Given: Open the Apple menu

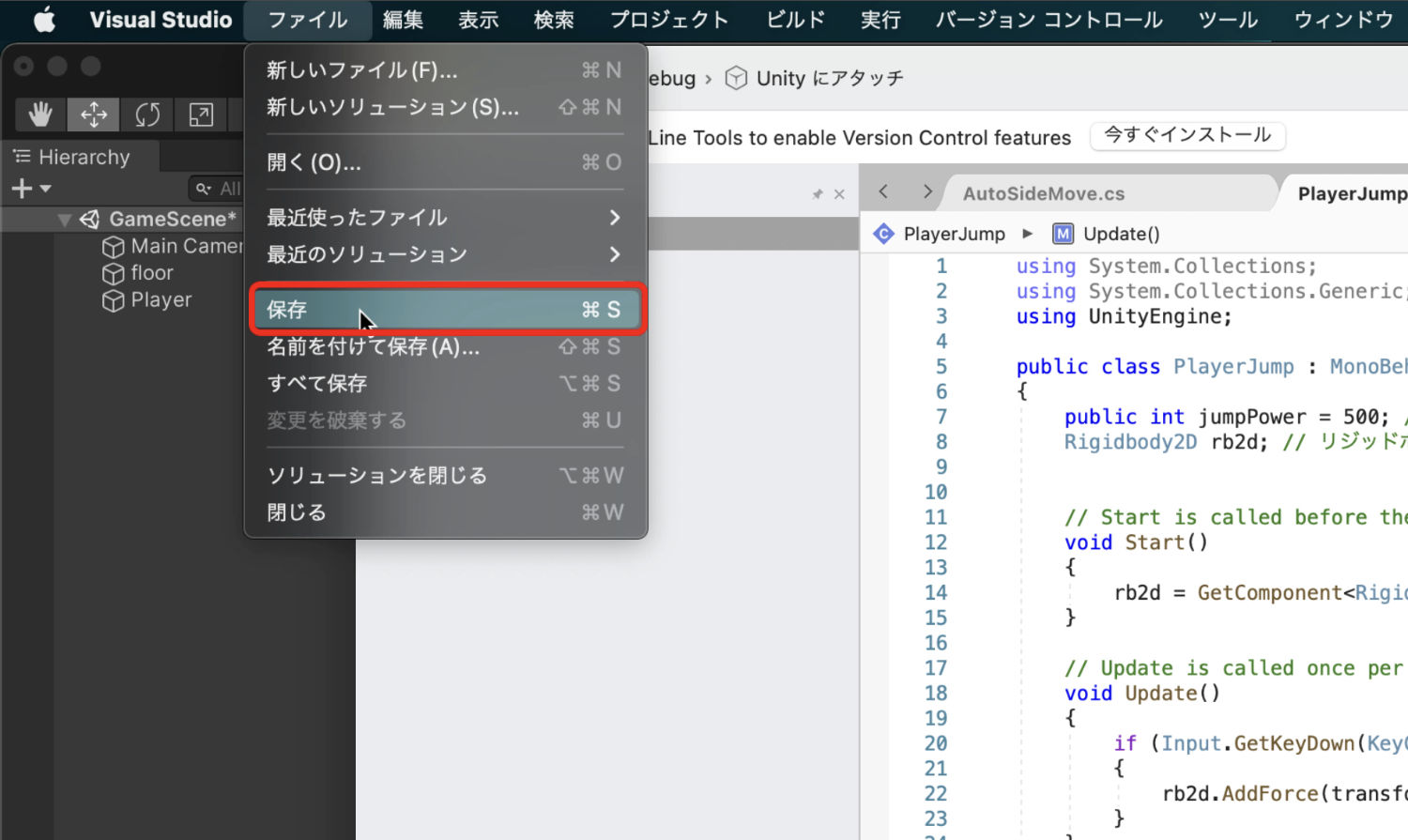Looking at the screenshot, I should tap(44, 20).
